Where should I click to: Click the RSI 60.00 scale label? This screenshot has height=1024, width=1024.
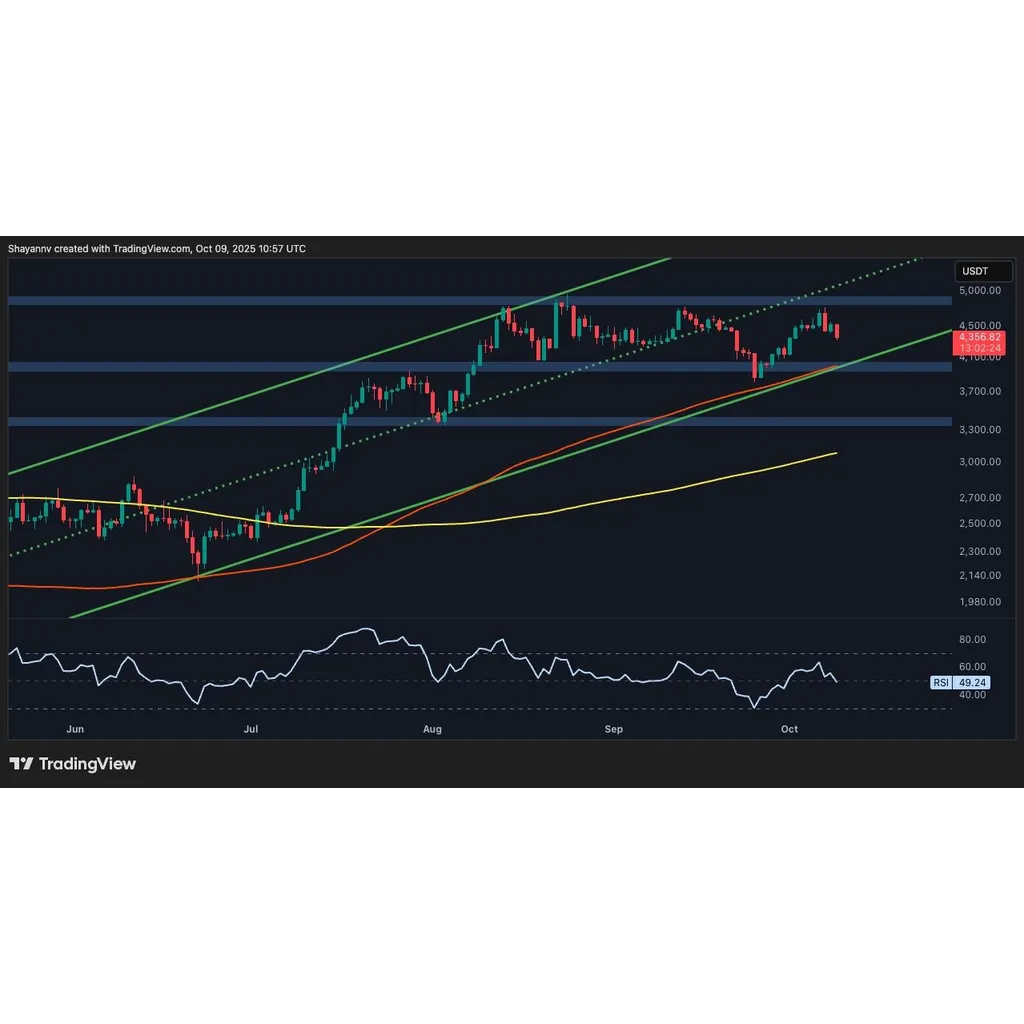(972, 667)
